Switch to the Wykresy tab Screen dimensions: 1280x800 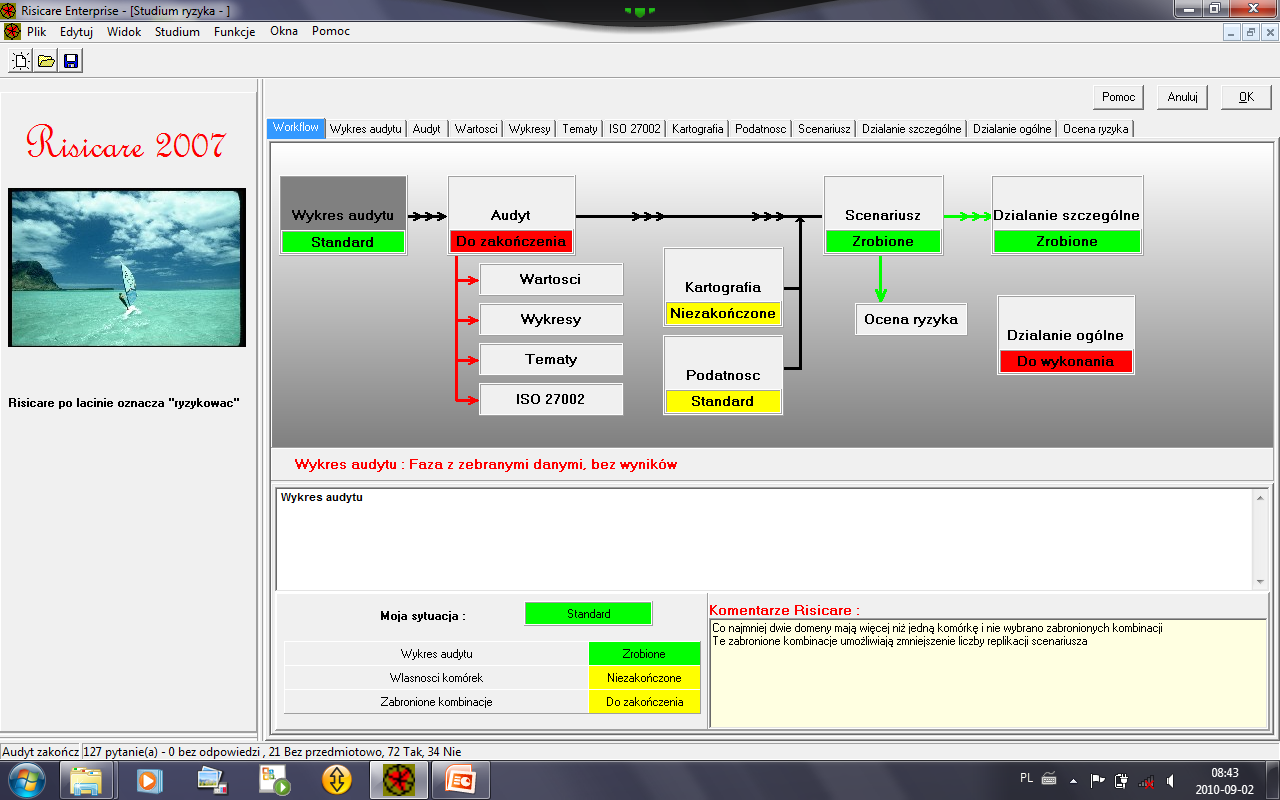[x=530, y=129]
